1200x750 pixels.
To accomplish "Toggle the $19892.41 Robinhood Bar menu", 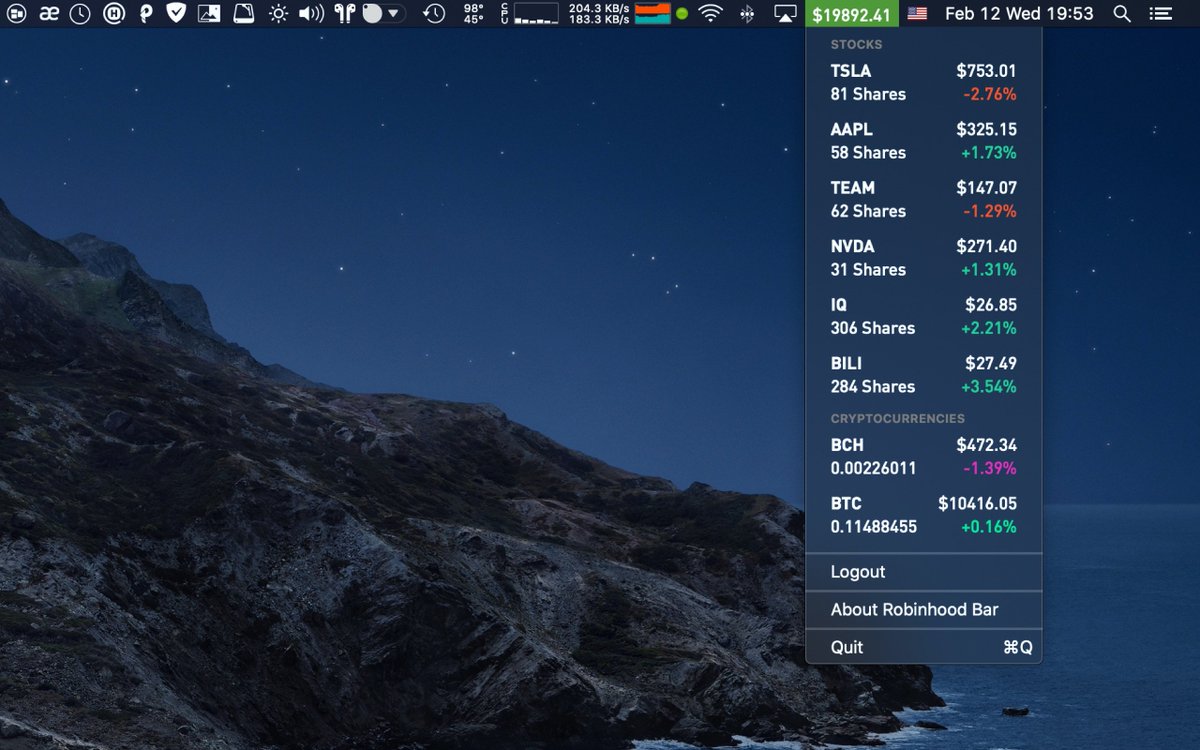I will point(851,14).
